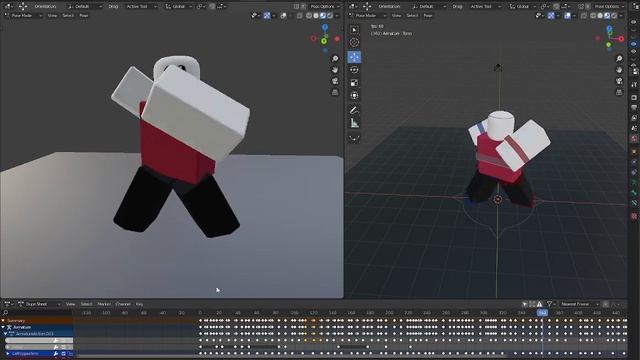Open the Dope Sheet mode dropdown

(39, 304)
